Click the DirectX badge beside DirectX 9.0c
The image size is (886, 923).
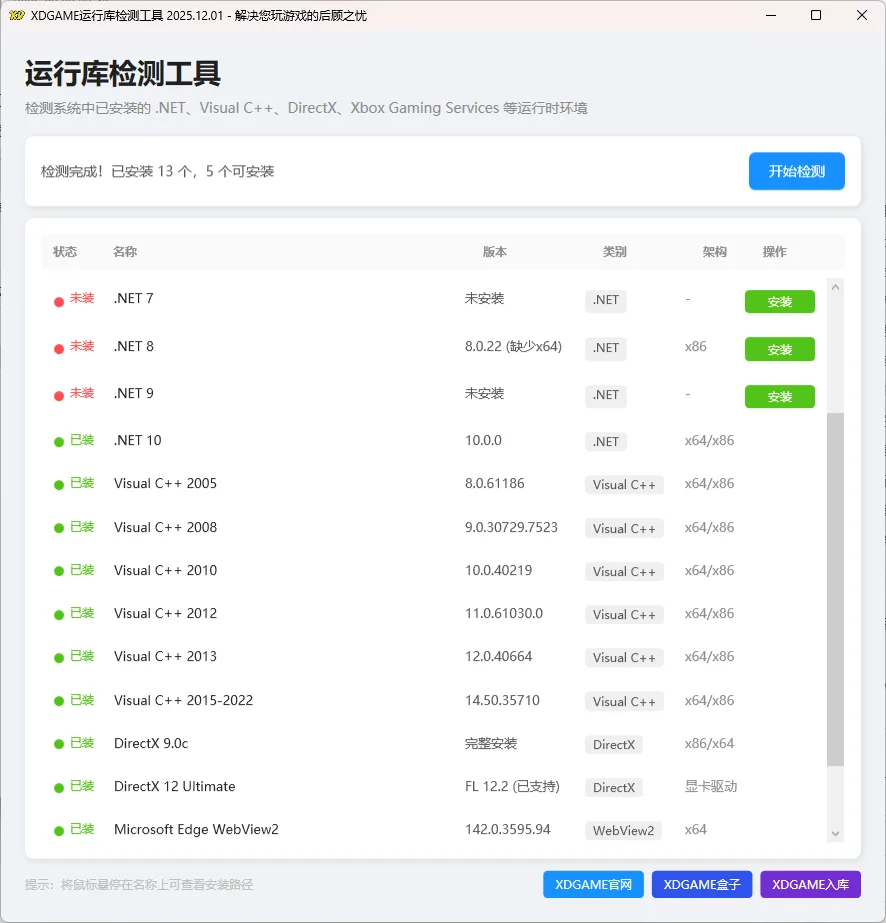(x=613, y=744)
